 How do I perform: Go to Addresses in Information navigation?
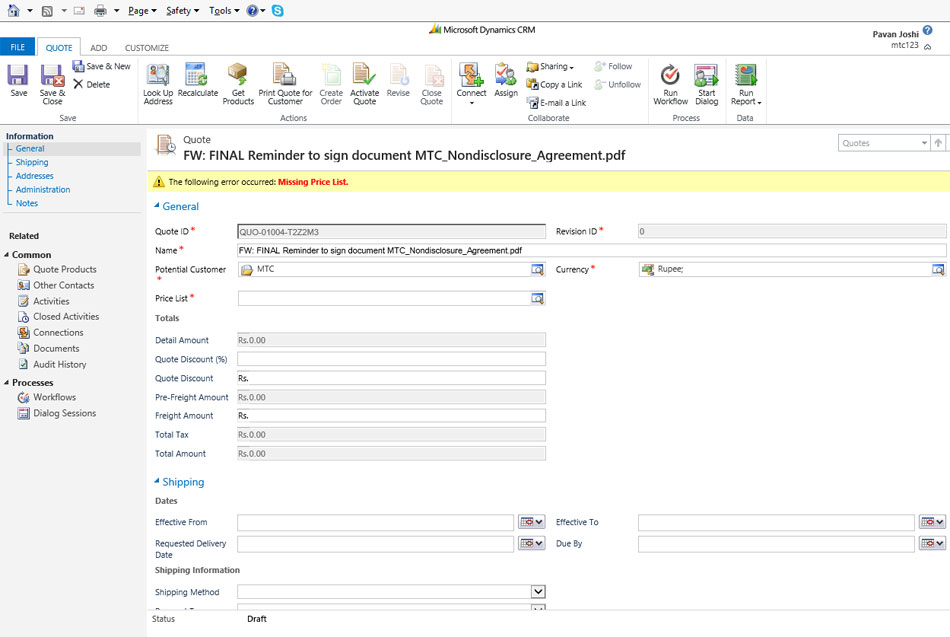click(x=34, y=176)
